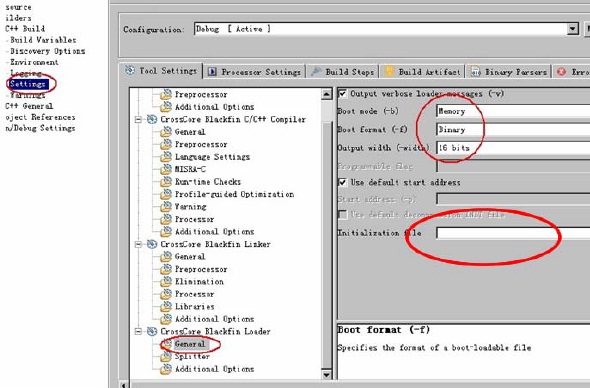Click the compiler Processor folder icon

[x=166, y=219]
